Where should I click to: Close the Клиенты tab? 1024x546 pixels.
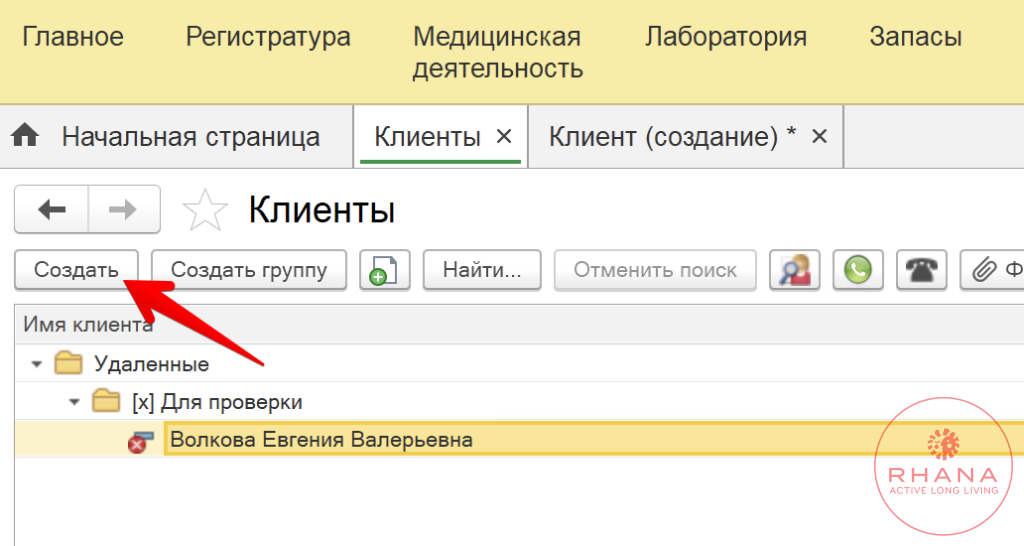point(504,136)
